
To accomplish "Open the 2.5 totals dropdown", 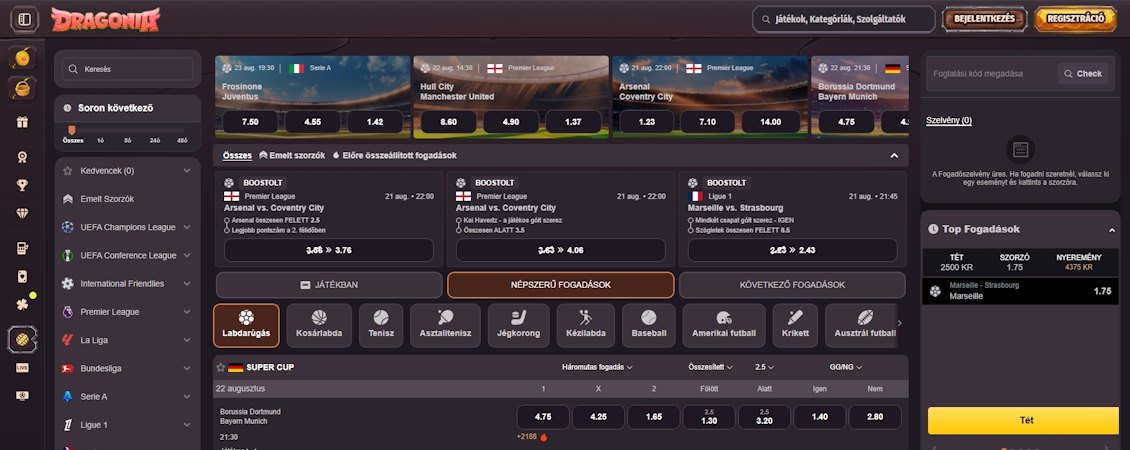I will (764, 367).
